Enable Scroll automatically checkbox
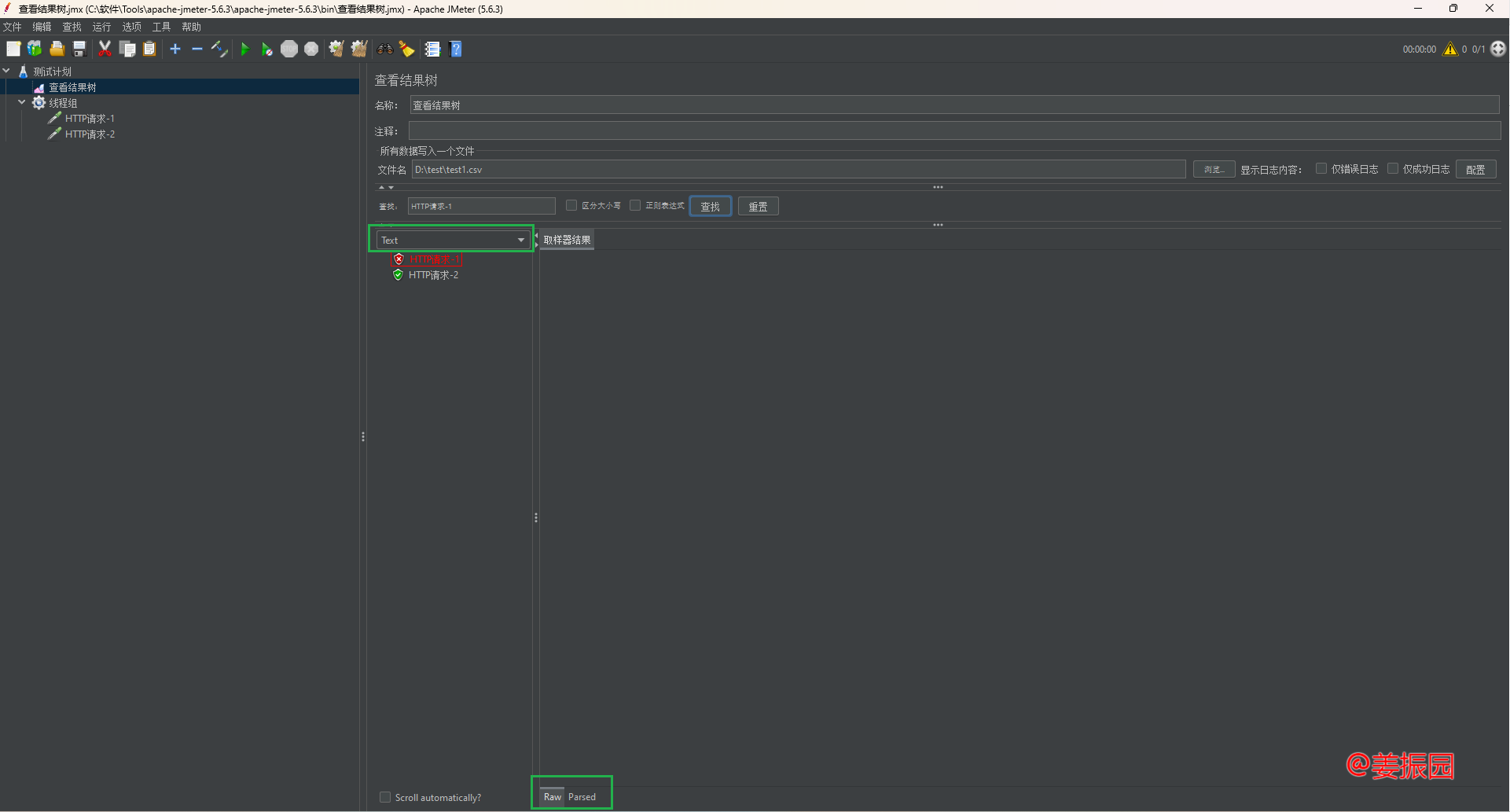The width and height of the screenshot is (1510, 812). 385,797
